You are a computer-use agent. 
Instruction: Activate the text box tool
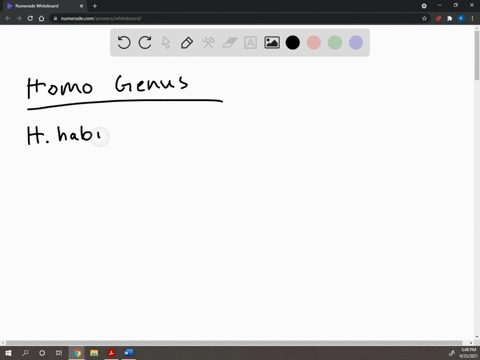[x=250, y=43]
